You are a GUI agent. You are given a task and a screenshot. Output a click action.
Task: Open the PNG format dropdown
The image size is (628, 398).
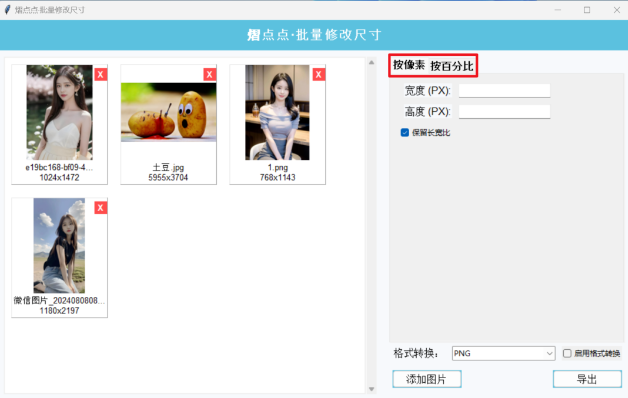pos(503,353)
